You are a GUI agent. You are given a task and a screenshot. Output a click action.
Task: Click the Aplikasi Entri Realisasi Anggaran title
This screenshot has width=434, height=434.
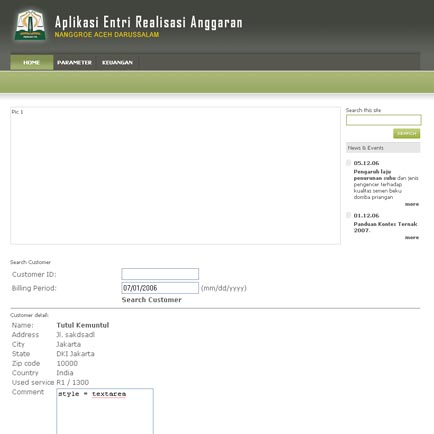tap(149, 22)
